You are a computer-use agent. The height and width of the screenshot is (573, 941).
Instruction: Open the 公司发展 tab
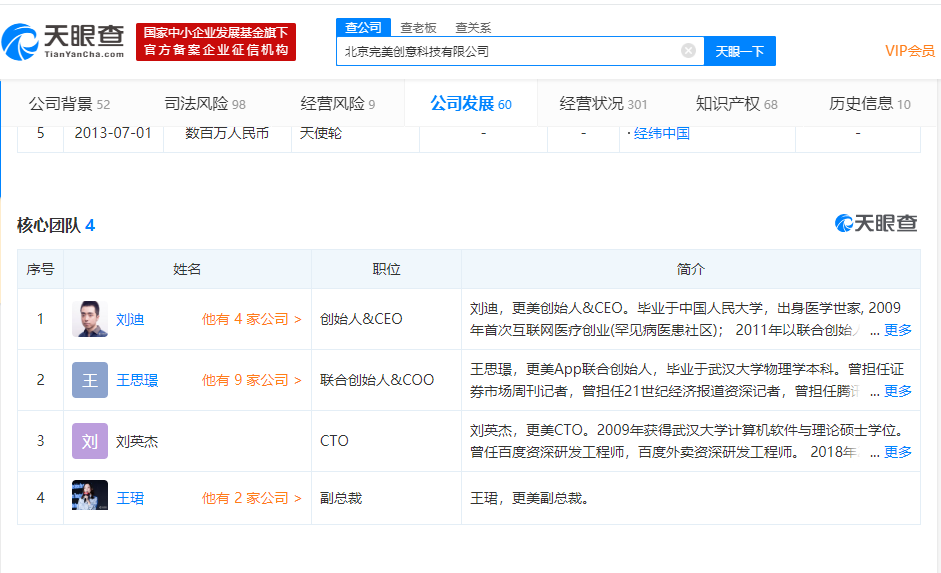471,104
